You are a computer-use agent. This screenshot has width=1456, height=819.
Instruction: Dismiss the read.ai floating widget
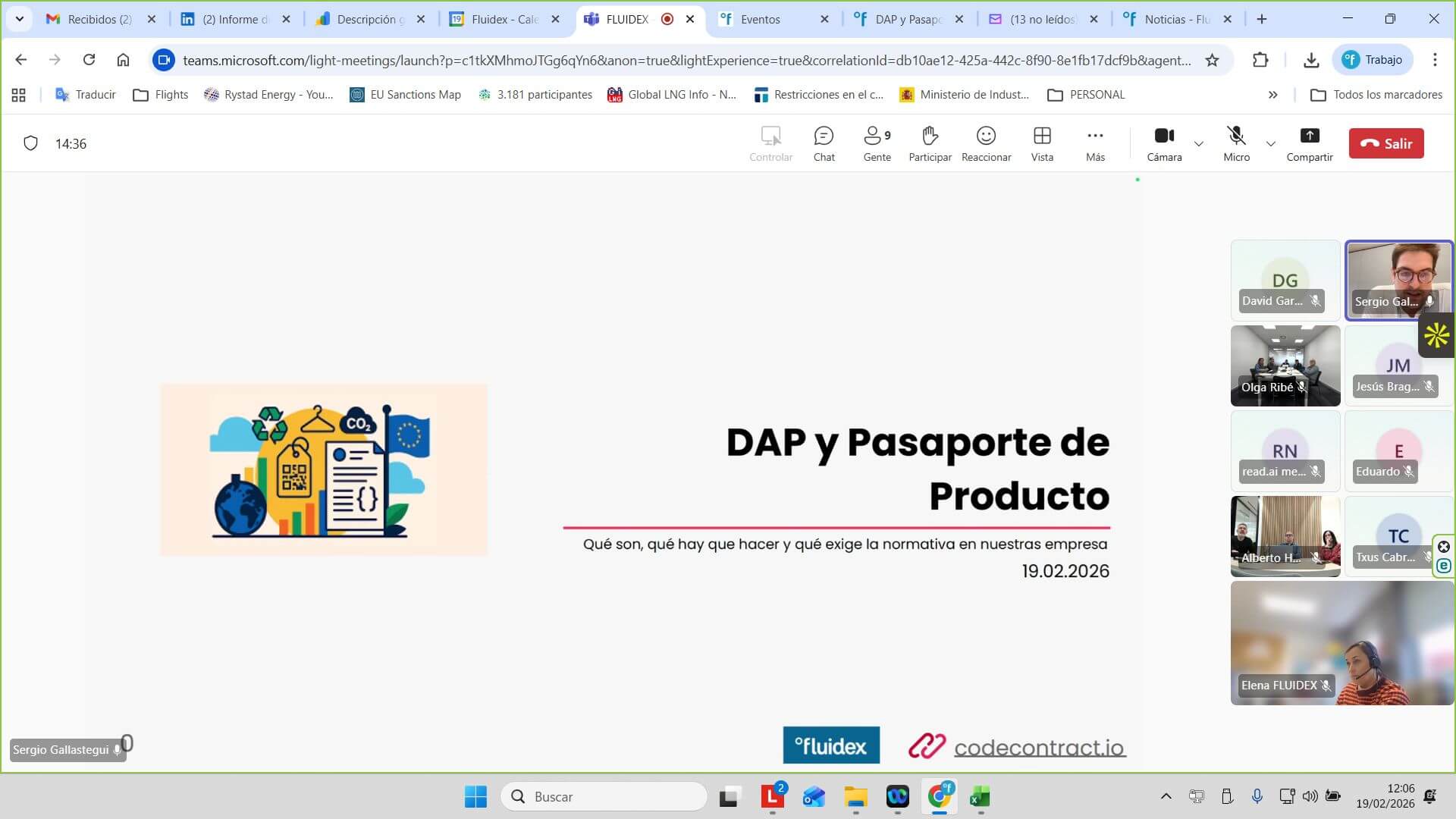[1444, 547]
